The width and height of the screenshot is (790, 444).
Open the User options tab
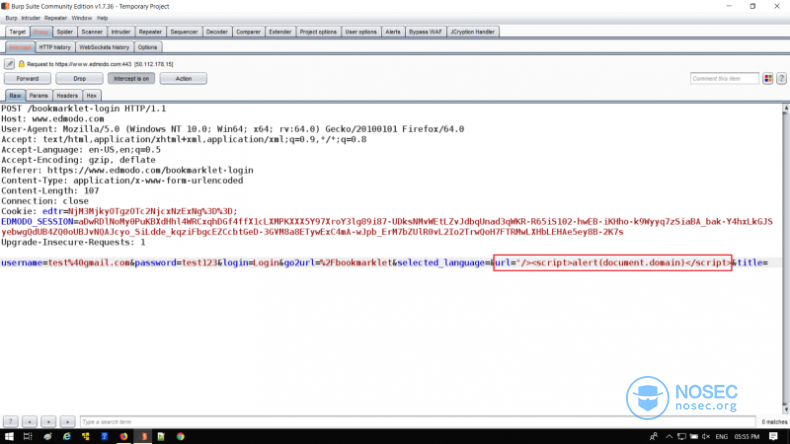point(361,32)
